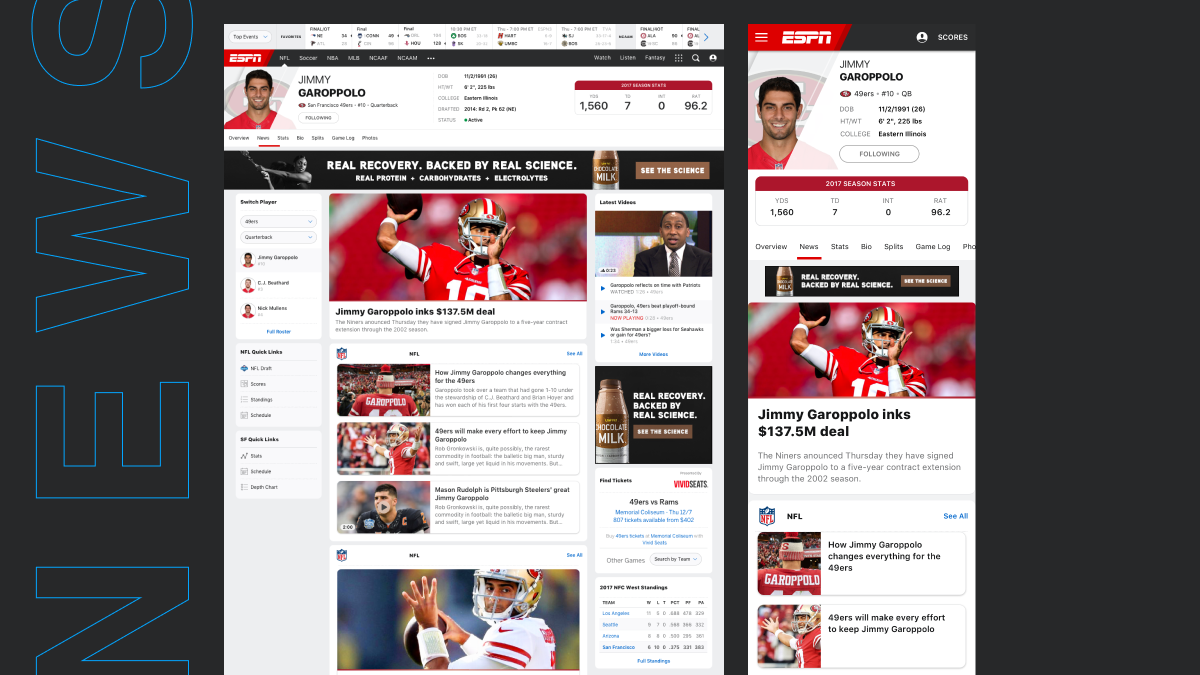Open Full Roster link
This screenshot has width=1200, height=675.
[278, 331]
